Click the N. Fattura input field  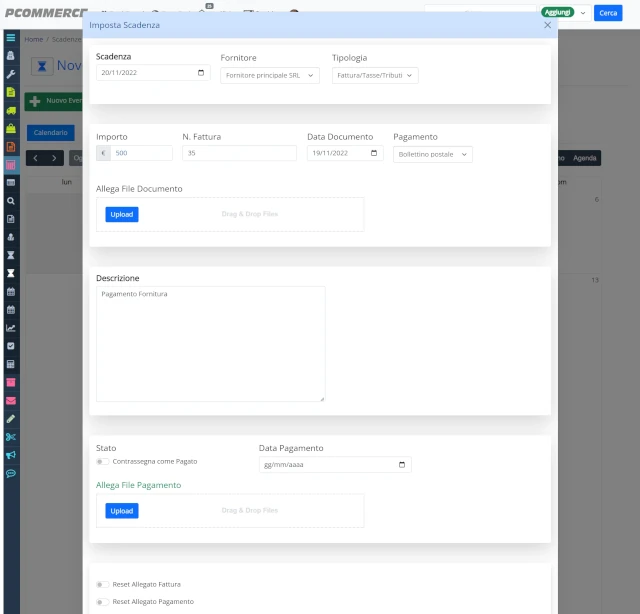point(239,153)
